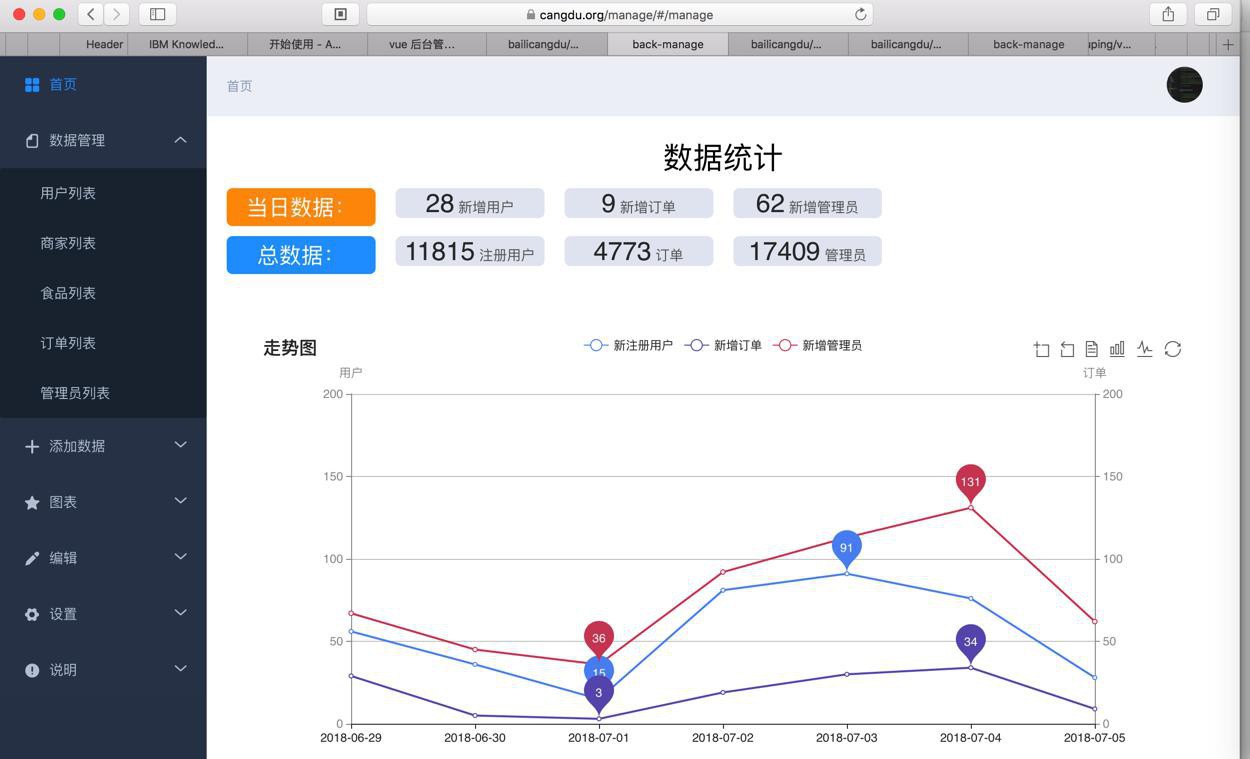This screenshot has height=759, width=1250.
Task: Click the reader view toolbar button
Action: (x=340, y=14)
